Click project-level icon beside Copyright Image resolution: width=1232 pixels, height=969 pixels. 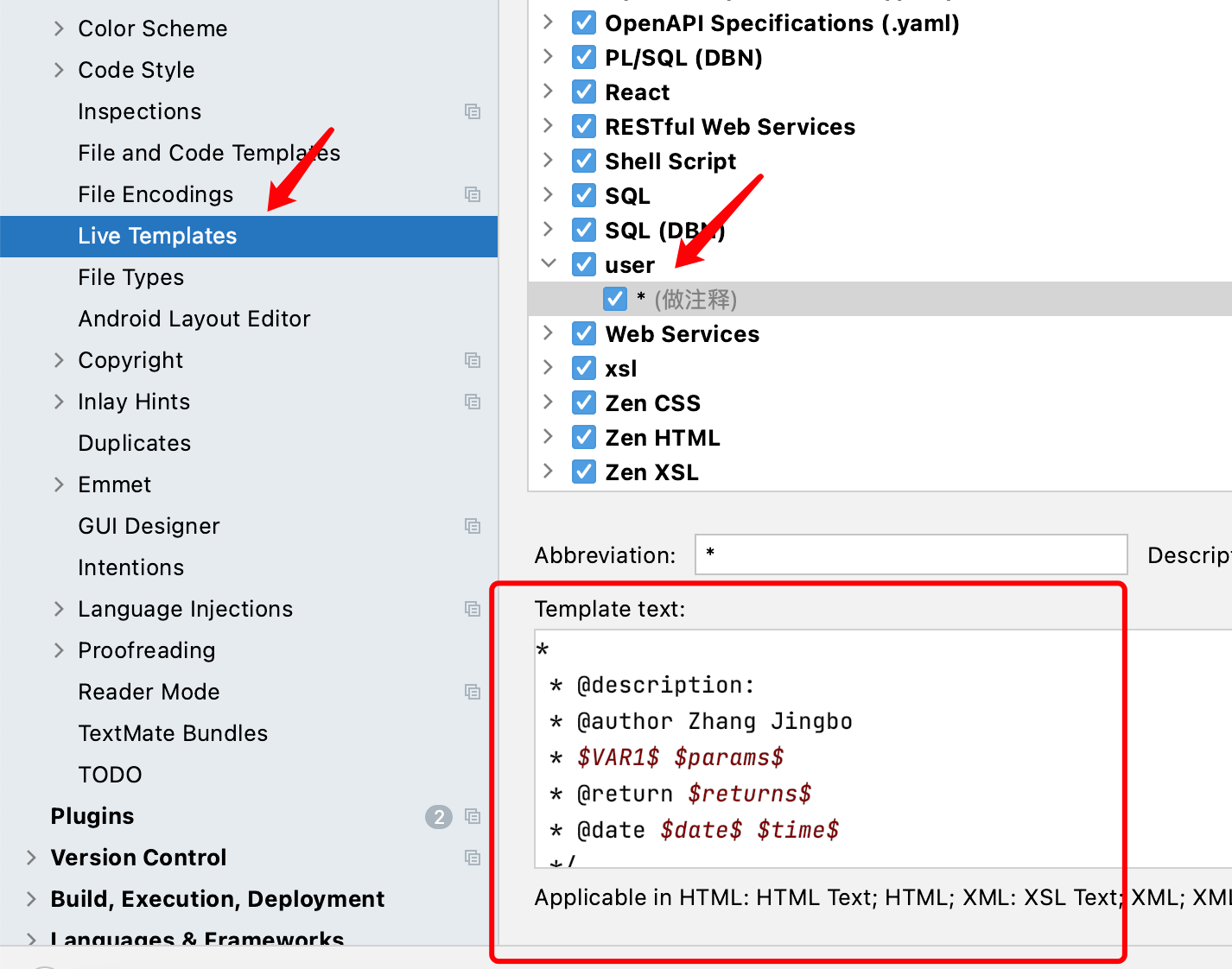[x=473, y=360]
